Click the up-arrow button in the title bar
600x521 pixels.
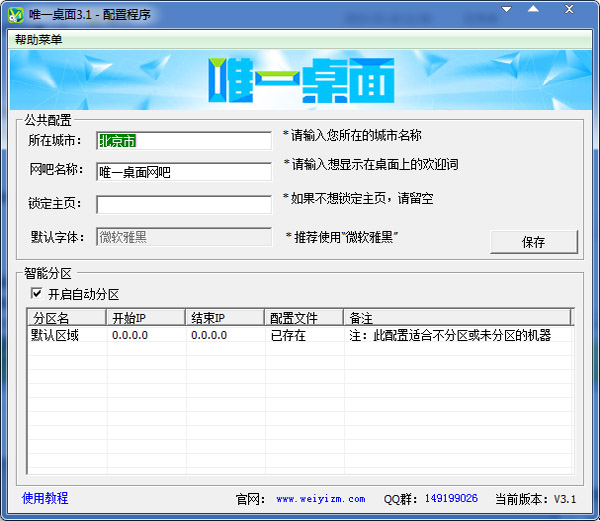click(533, 11)
